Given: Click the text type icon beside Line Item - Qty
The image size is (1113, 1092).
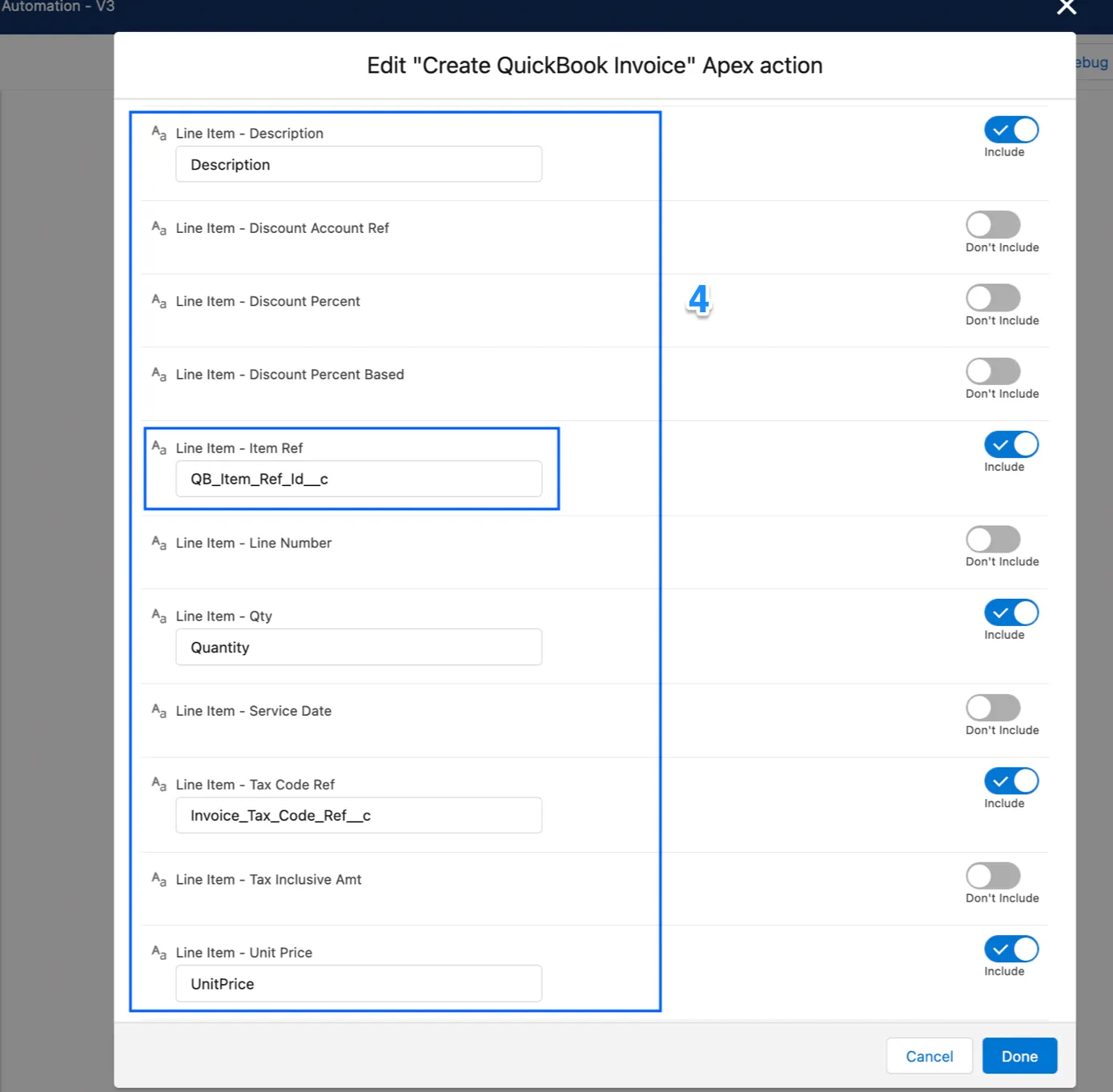Looking at the screenshot, I should click(x=159, y=616).
